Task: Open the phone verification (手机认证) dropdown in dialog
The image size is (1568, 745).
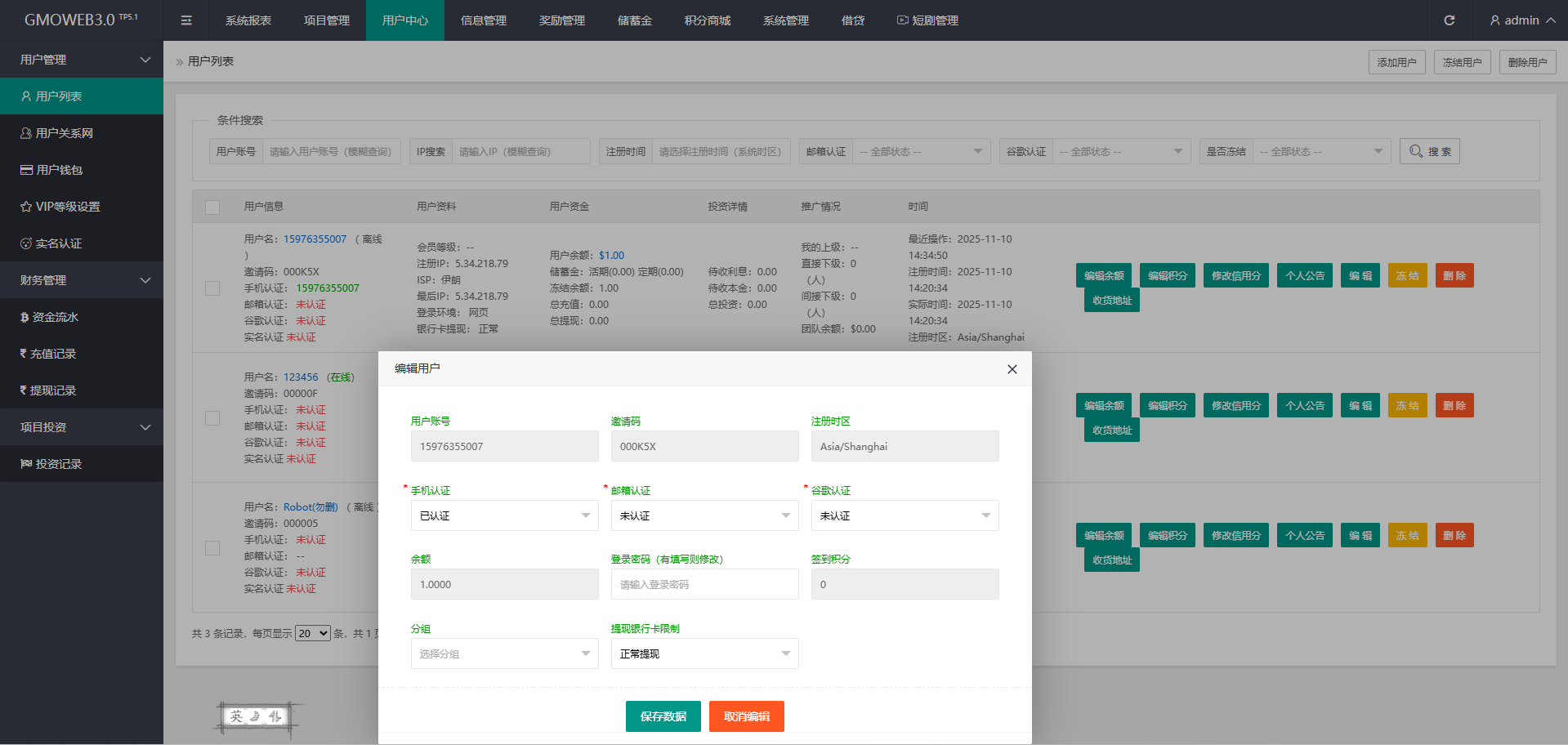Action: coord(504,515)
